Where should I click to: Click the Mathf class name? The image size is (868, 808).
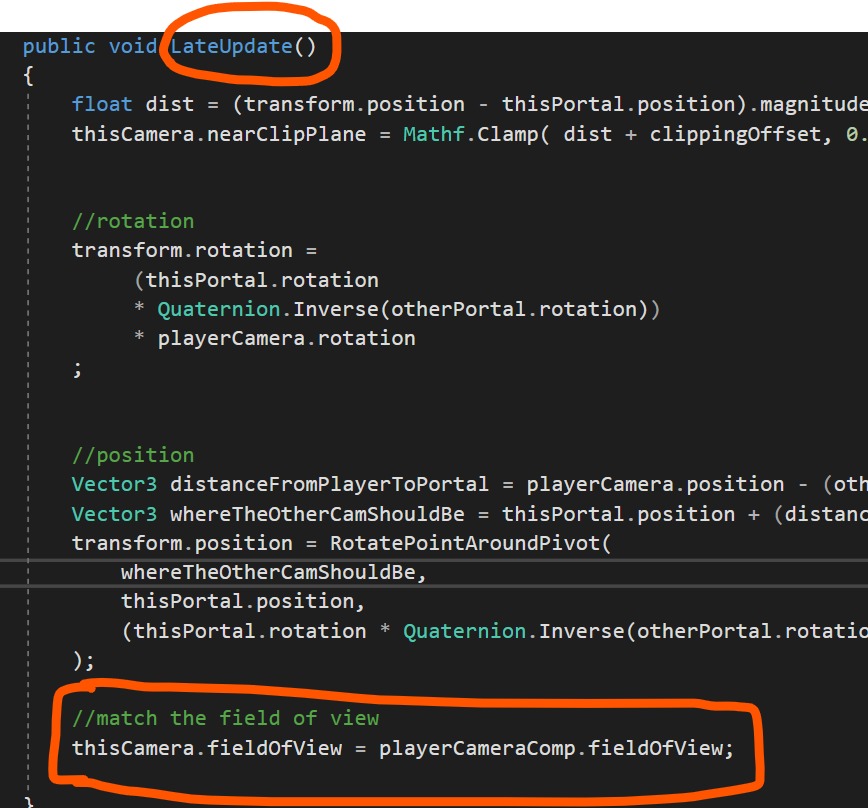[434, 134]
